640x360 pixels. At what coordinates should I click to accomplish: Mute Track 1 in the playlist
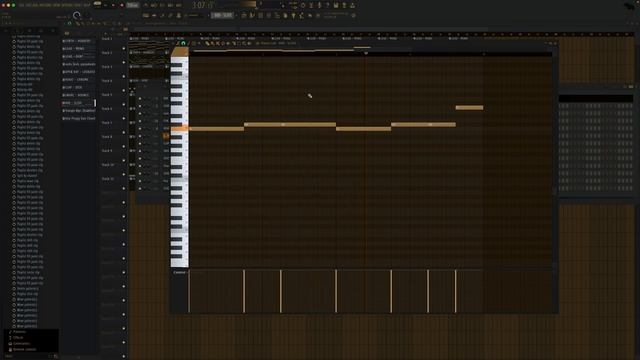124,48
